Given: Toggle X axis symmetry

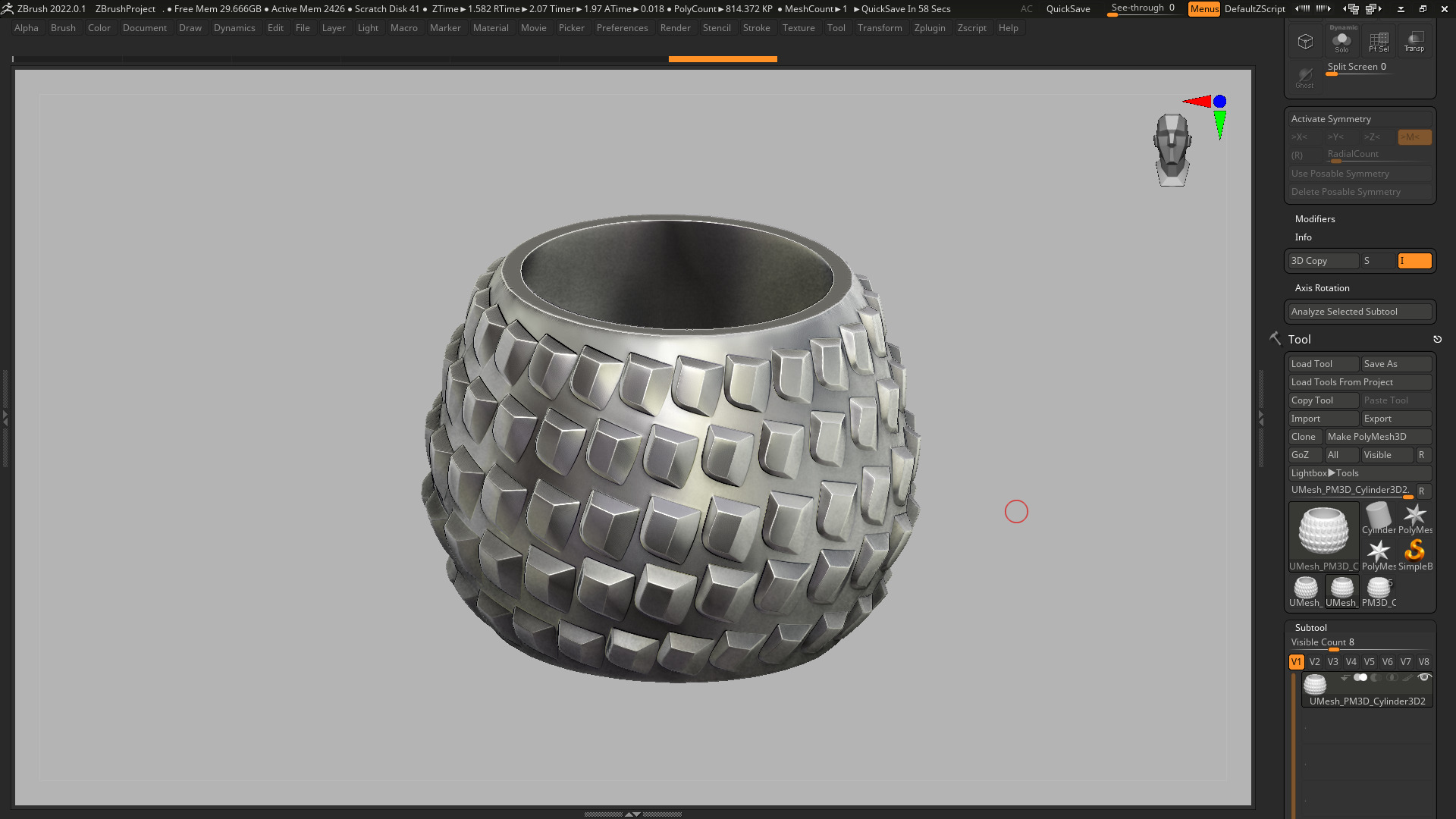Looking at the screenshot, I should (x=1306, y=137).
